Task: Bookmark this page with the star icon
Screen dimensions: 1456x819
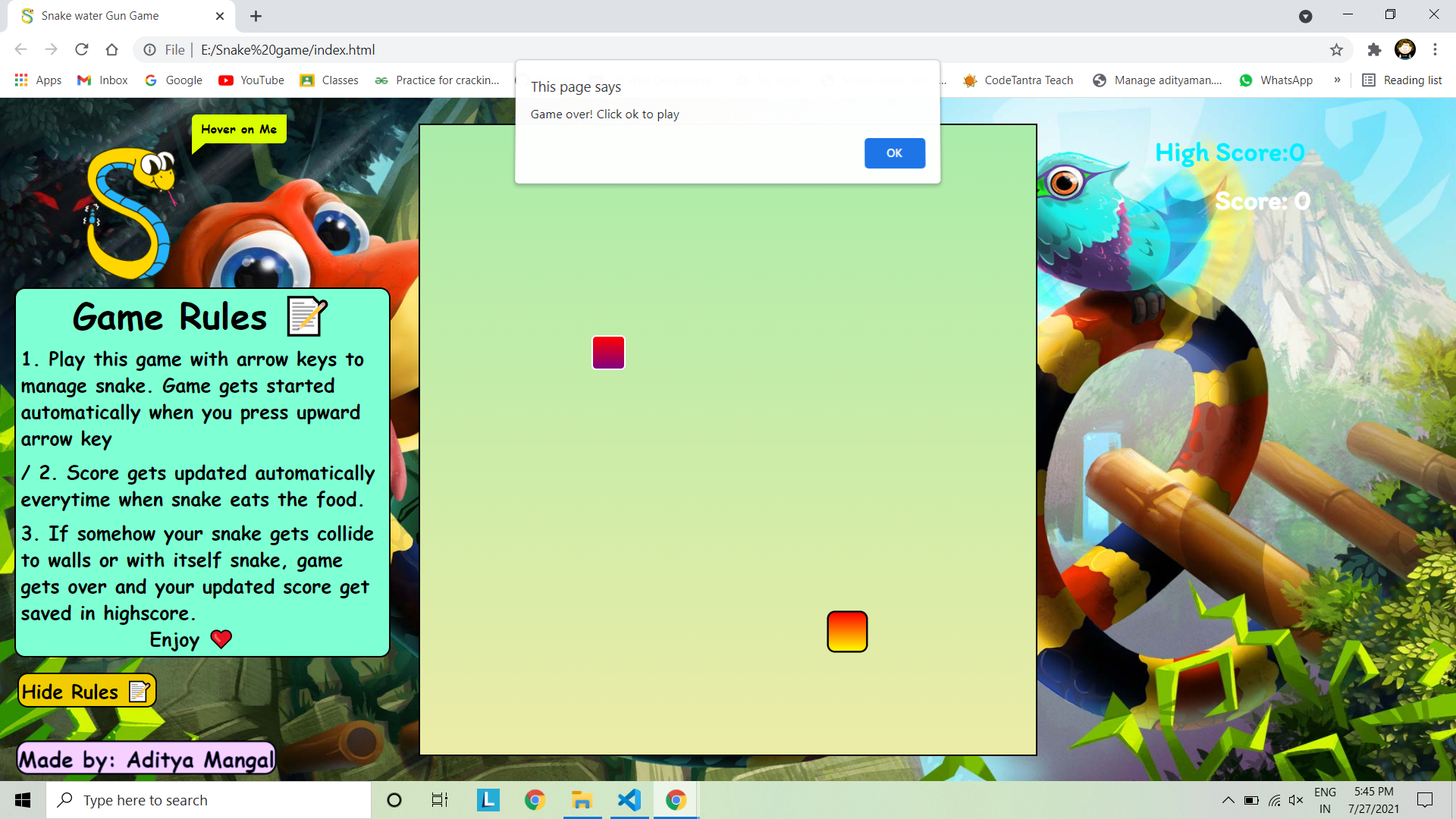Action: click(1336, 50)
